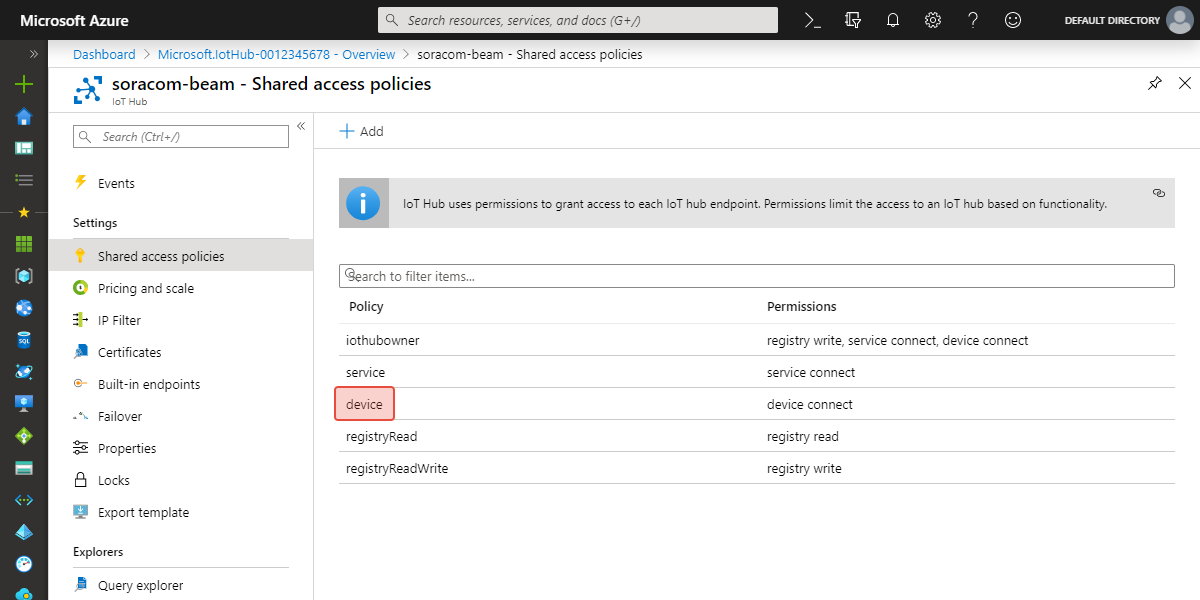Collapse the resource menu with double chevron
Image resolution: width=1200 pixels, height=600 pixels.
(301, 126)
